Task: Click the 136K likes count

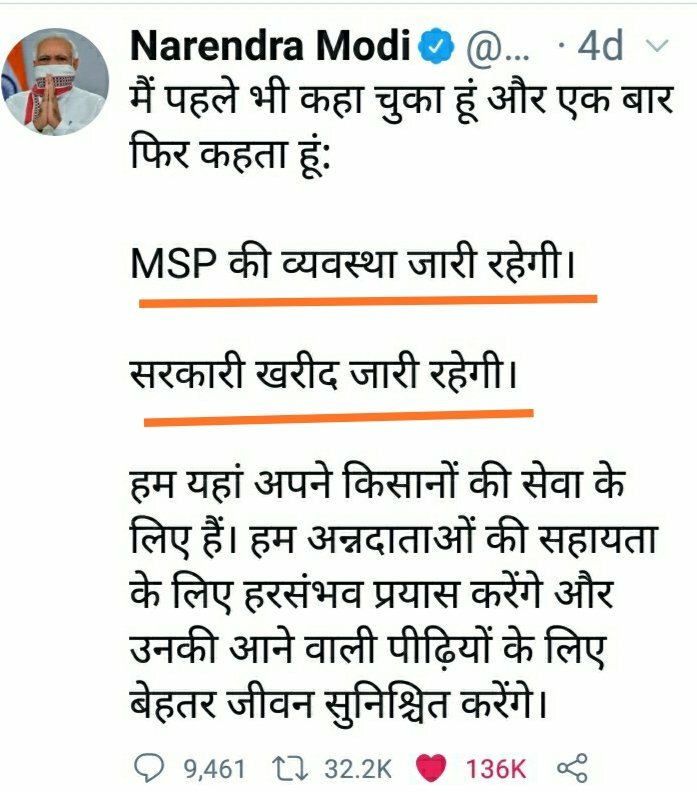Action: click(495, 769)
